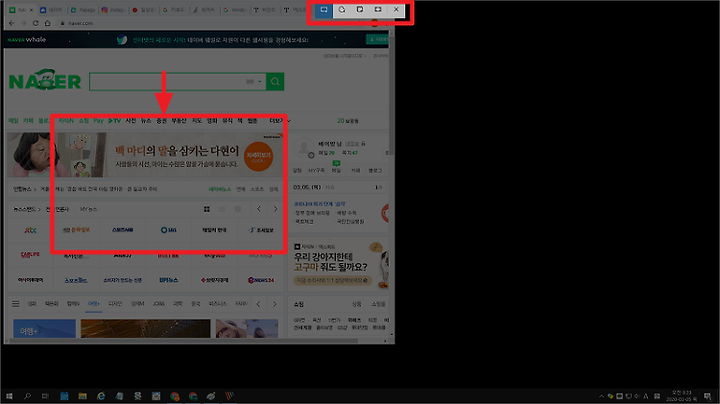The height and width of the screenshot is (404, 720).
Task: Select the JOB& topic tab
Action: click(x=158, y=304)
